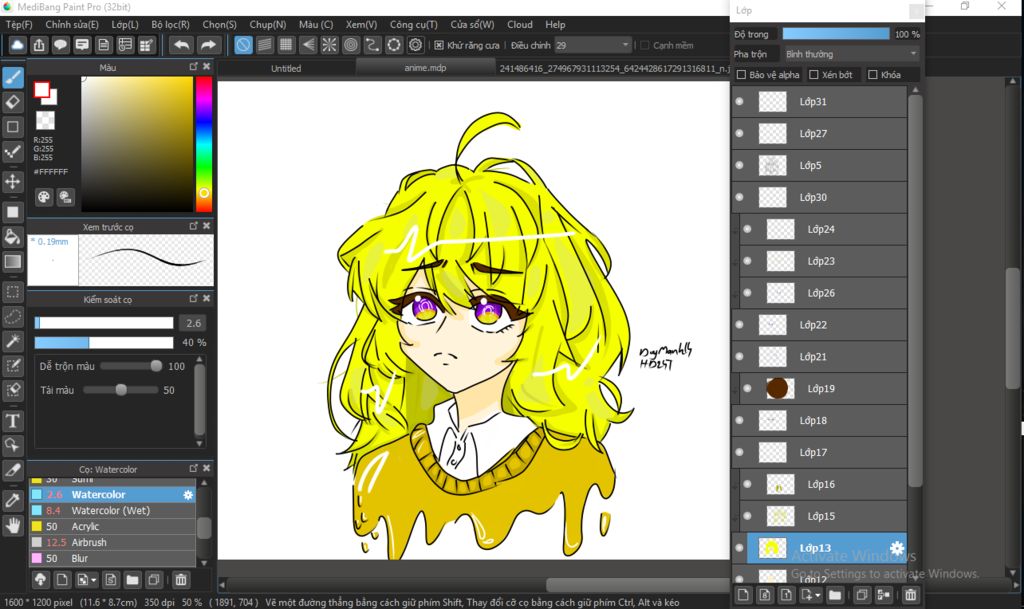Toggle Khử răng cưa anti-aliasing checkbox
This screenshot has height=609, width=1024.
coord(439,45)
